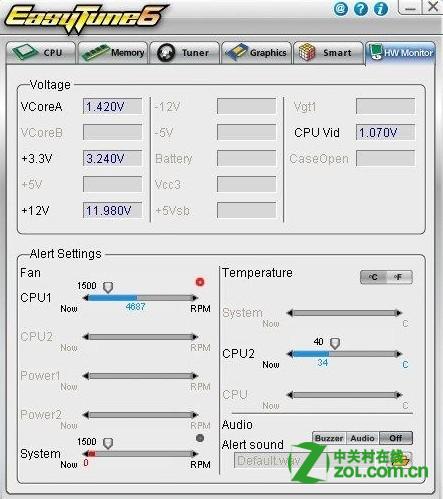Click the disabled CPU2 fan slider bar
The image size is (443, 499).
(140, 337)
